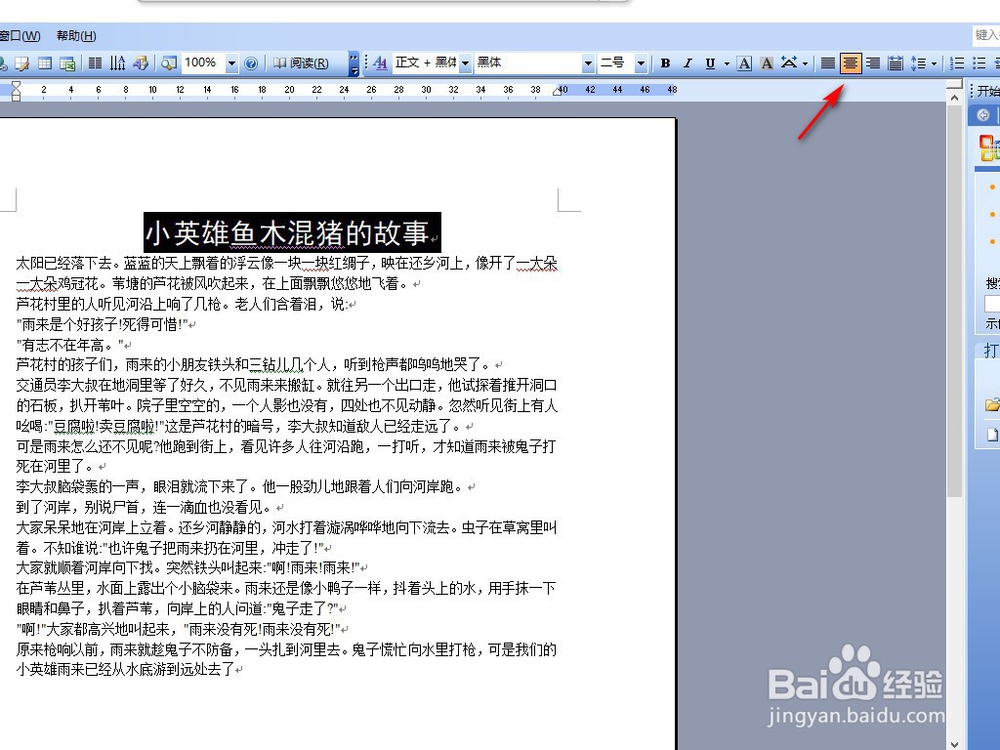The width and height of the screenshot is (1000, 750).
Task: Expand the standard toolbar options chevron
Action: (354, 63)
